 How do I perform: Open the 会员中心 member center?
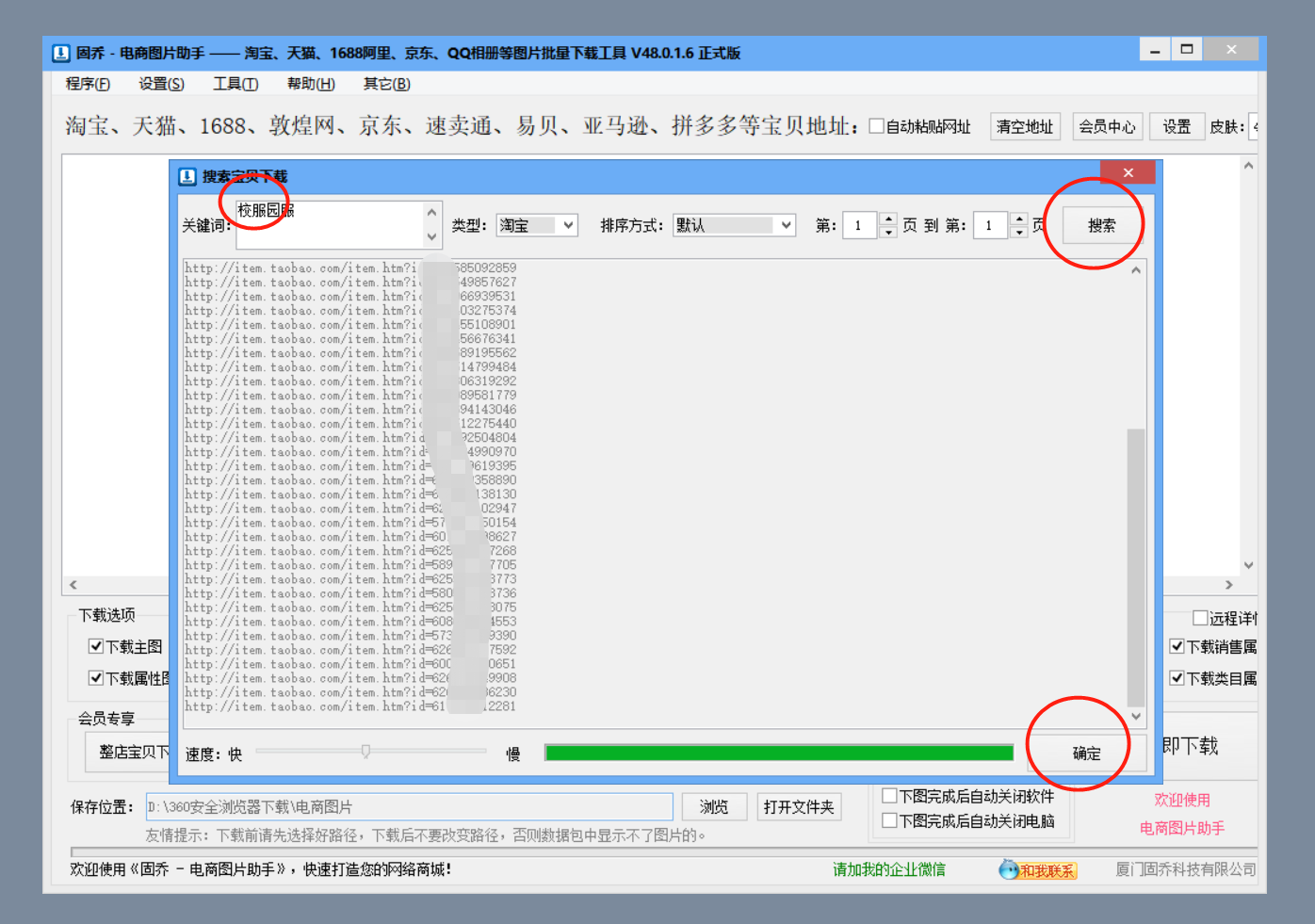coord(1107,125)
